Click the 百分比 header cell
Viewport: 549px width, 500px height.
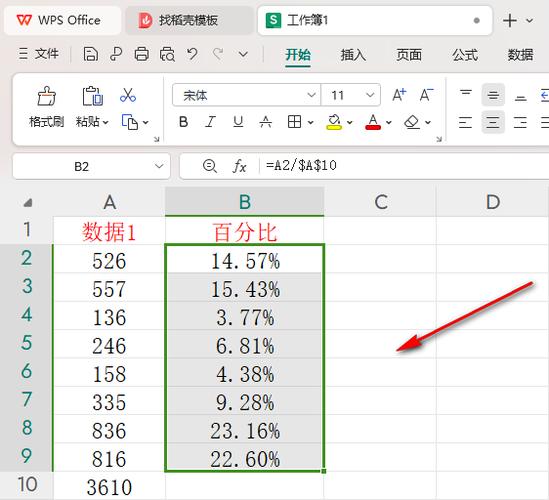pyautogui.click(x=245, y=231)
